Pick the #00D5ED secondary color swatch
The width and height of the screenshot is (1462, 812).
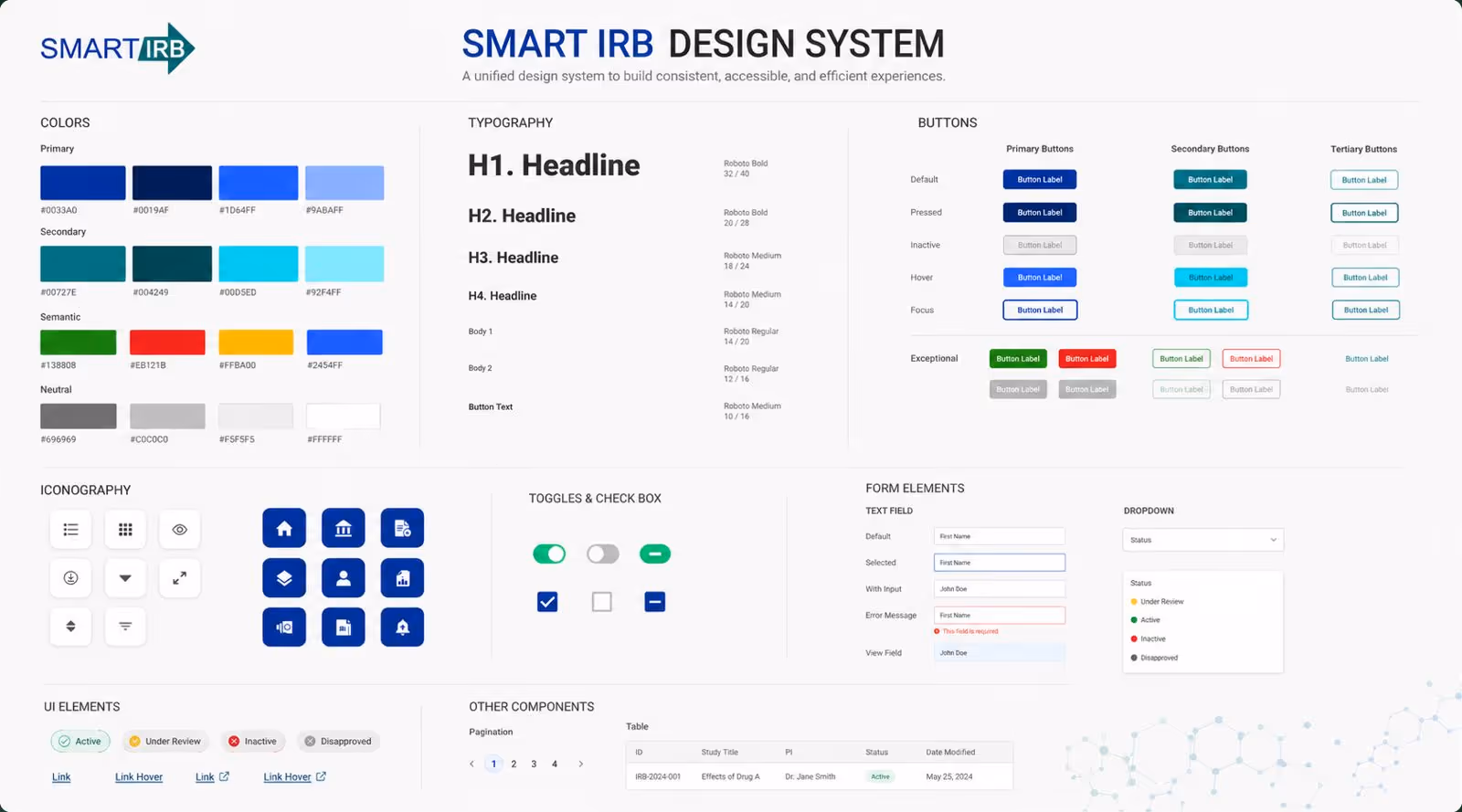pos(259,264)
